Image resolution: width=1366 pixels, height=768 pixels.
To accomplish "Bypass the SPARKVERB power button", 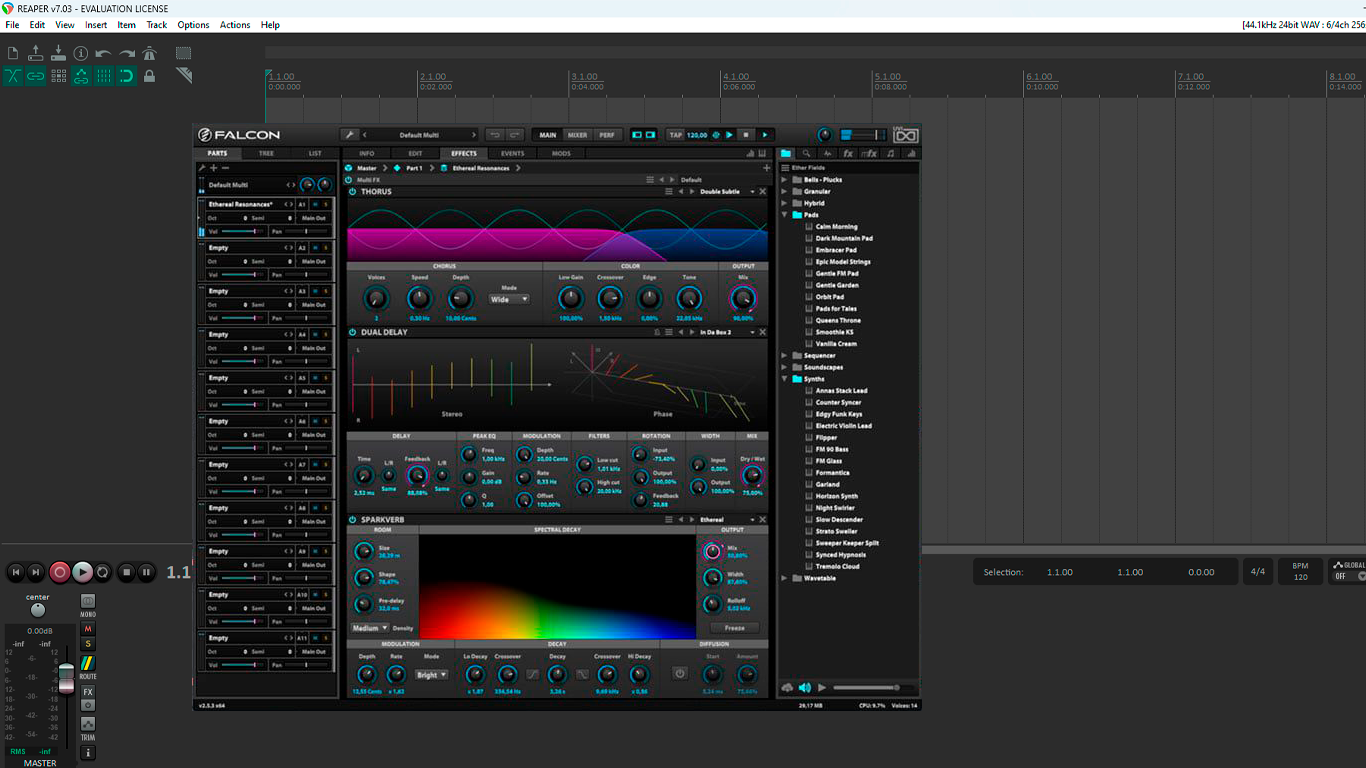I will (x=353, y=520).
